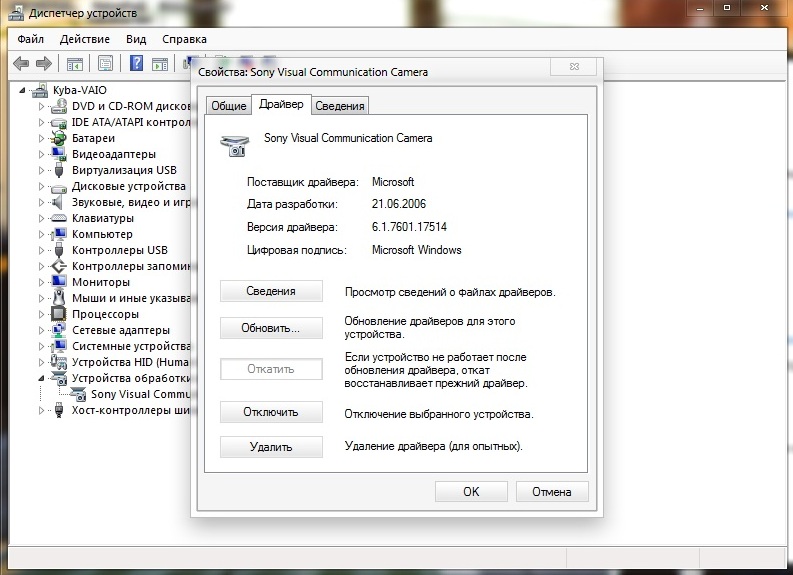The image size is (793, 575).
Task: Click the action pane toolbar icon
Action: tap(160, 64)
